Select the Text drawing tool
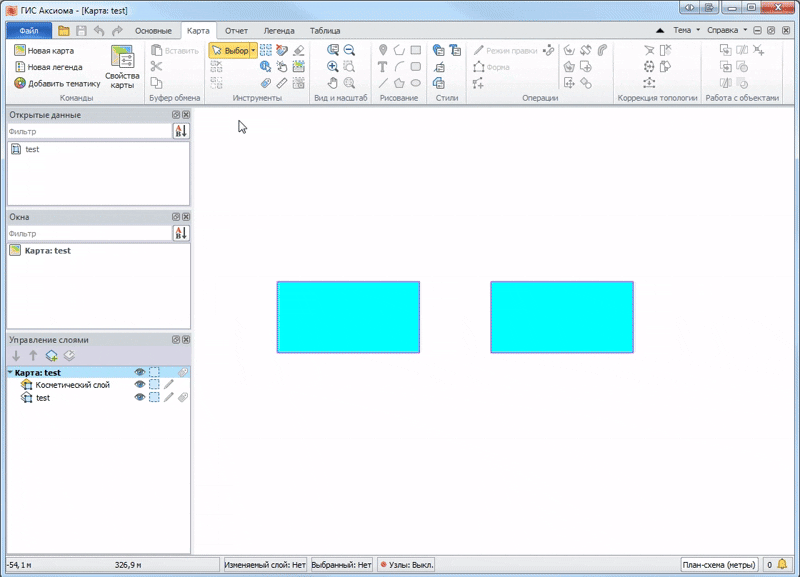This screenshot has width=800, height=577. [382, 66]
